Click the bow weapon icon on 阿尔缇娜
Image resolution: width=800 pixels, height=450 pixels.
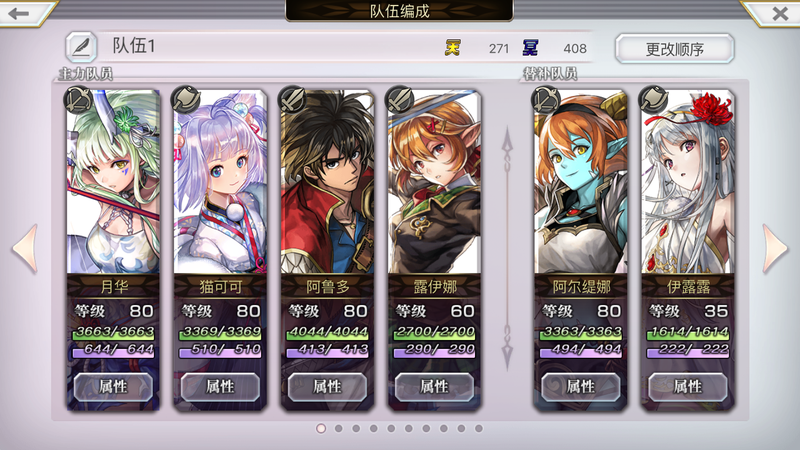pyautogui.click(x=545, y=99)
